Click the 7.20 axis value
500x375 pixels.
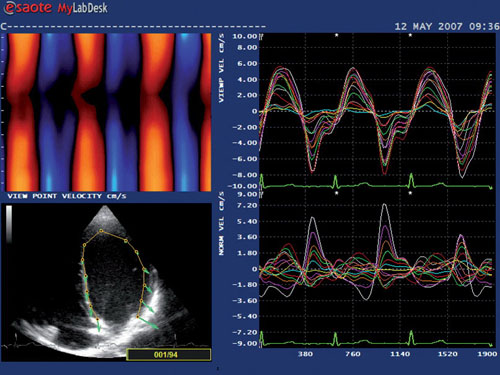click(247, 205)
